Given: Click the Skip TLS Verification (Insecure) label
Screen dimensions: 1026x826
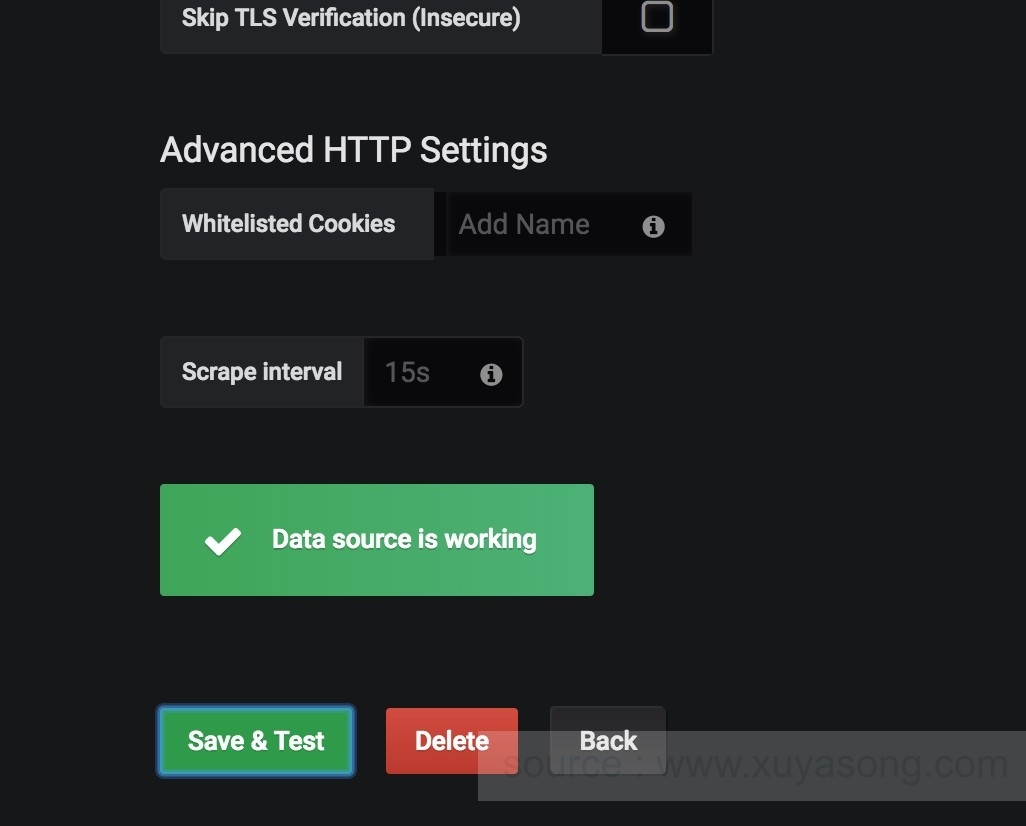Looking at the screenshot, I should point(350,18).
